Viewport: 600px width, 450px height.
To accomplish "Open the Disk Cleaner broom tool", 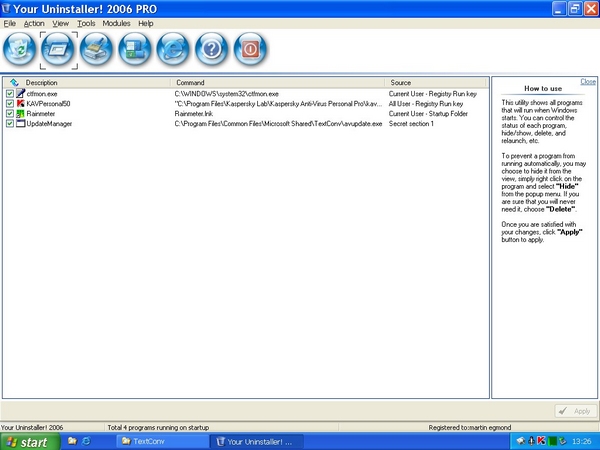I will tap(96, 50).
